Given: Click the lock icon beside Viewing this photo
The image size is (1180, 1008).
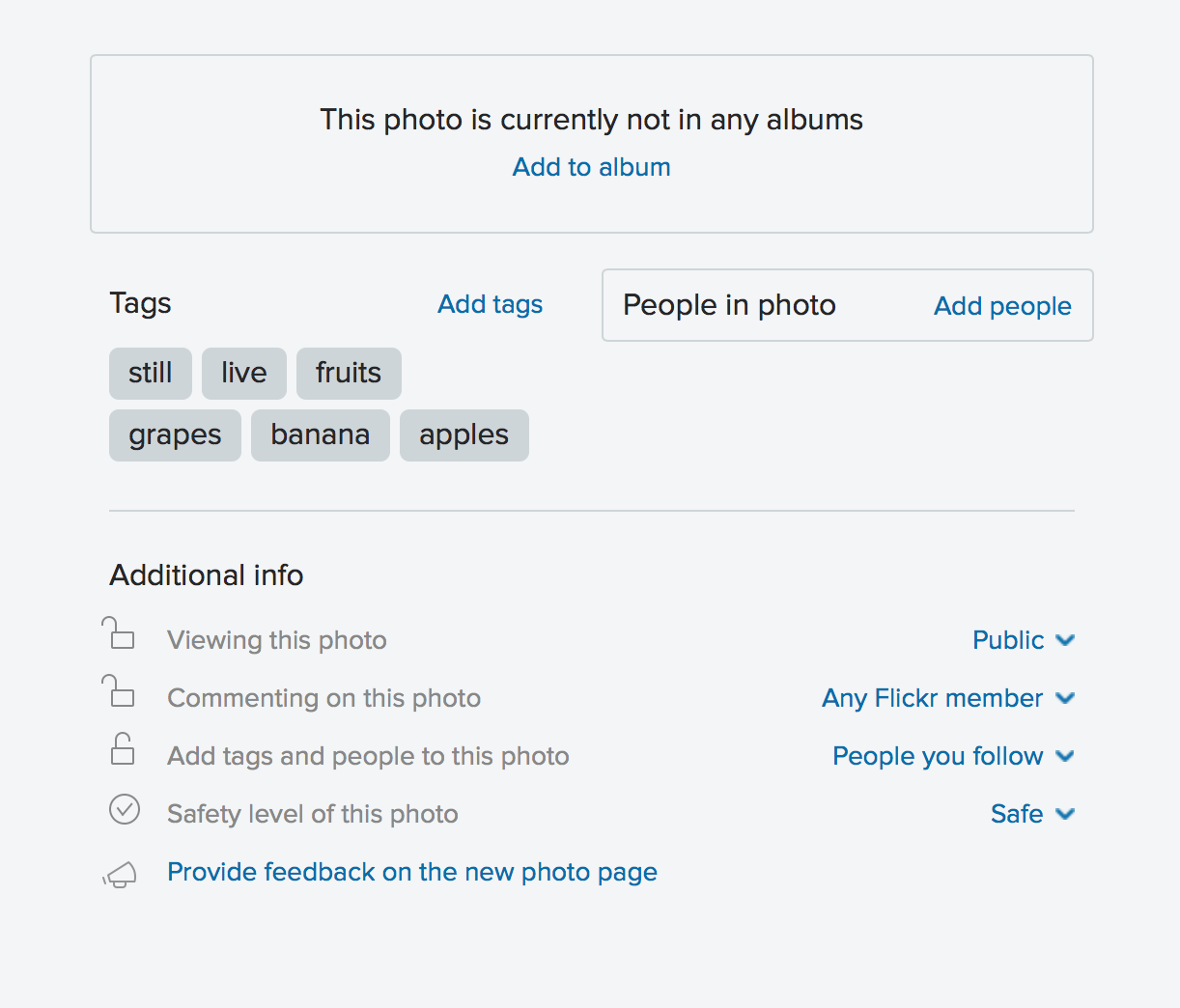Looking at the screenshot, I should 120,635.
